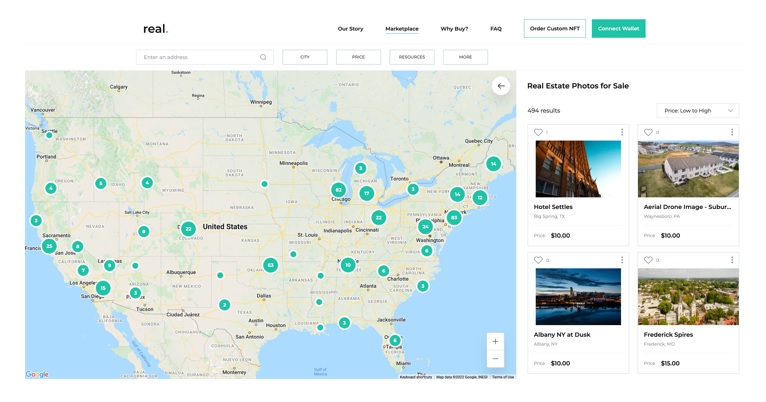Image resolution: width=766 pixels, height=402 pixels.
Task: Open the map Keyboard shortcuts link
Action: click(416, 377)
